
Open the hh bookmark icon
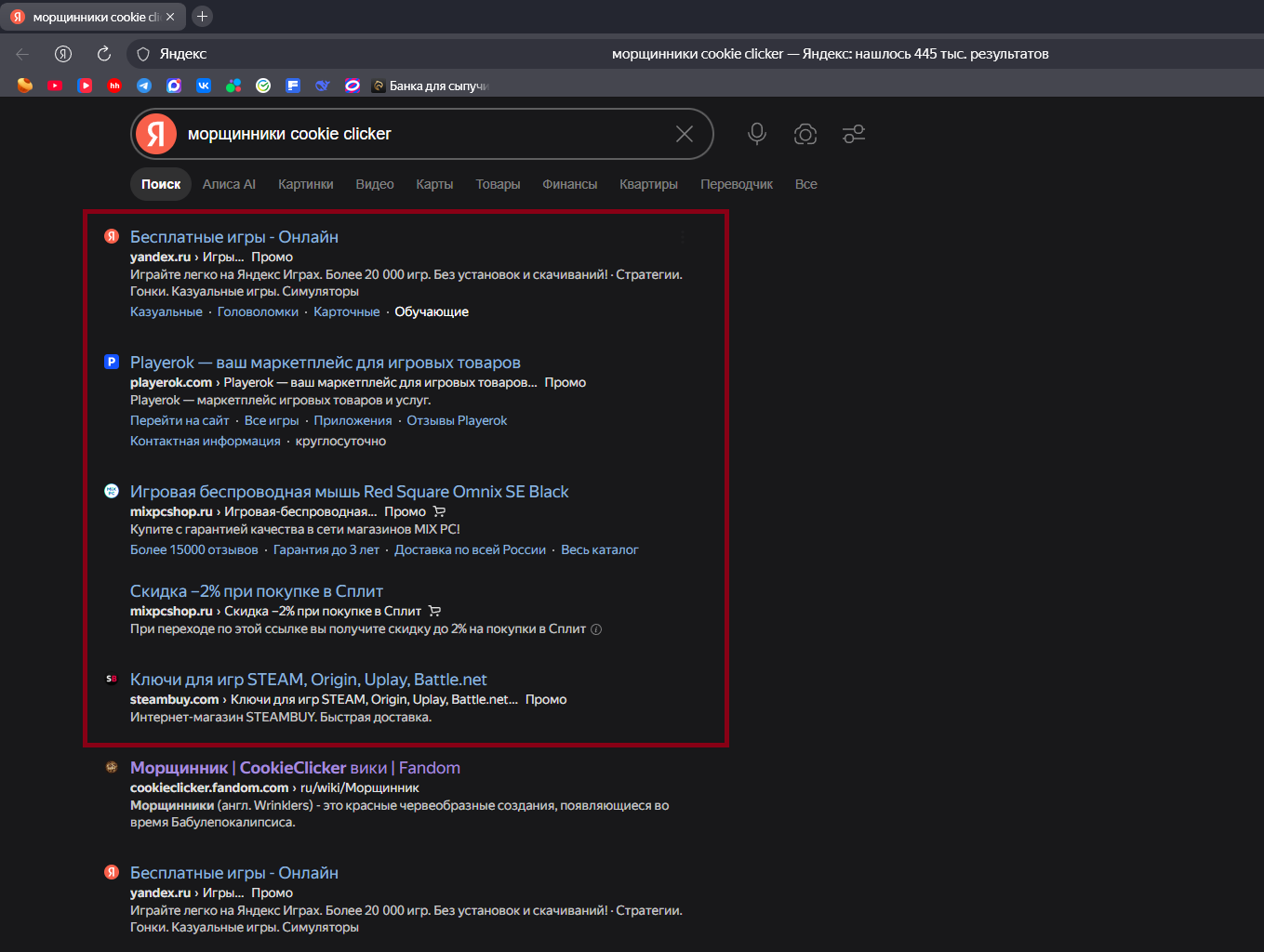pos(114,86)
